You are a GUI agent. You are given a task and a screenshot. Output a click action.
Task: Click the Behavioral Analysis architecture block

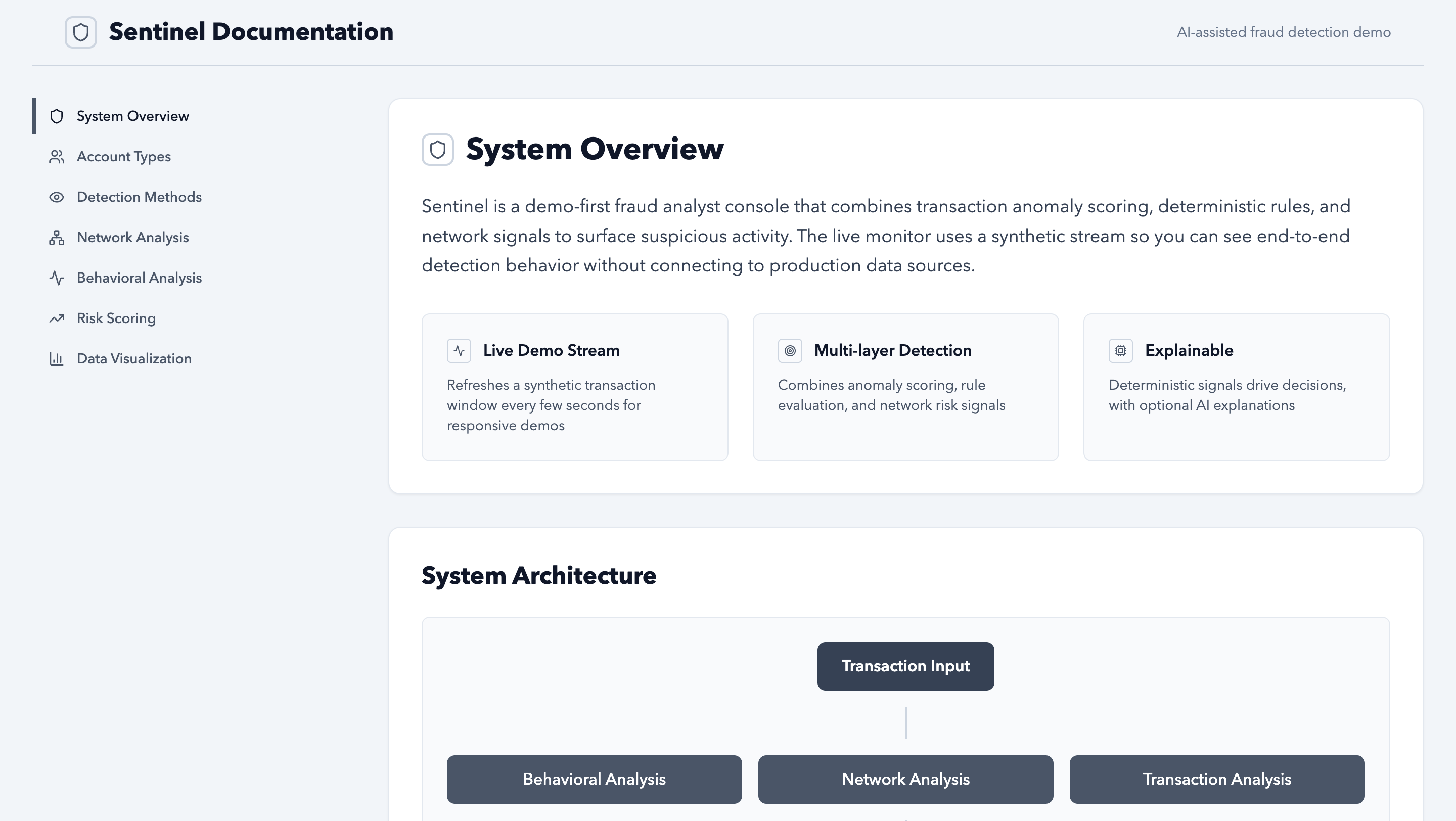594,779
